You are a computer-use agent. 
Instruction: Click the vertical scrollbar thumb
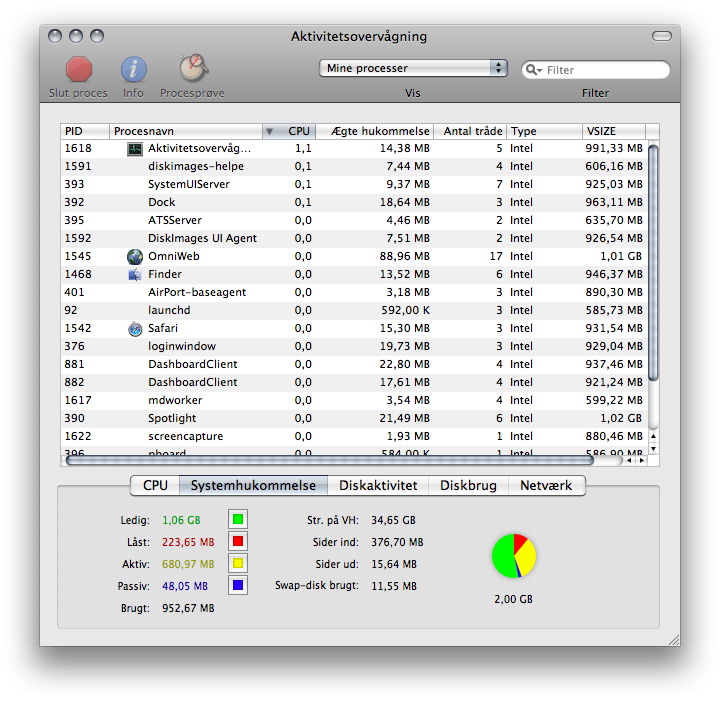[653, 262]
